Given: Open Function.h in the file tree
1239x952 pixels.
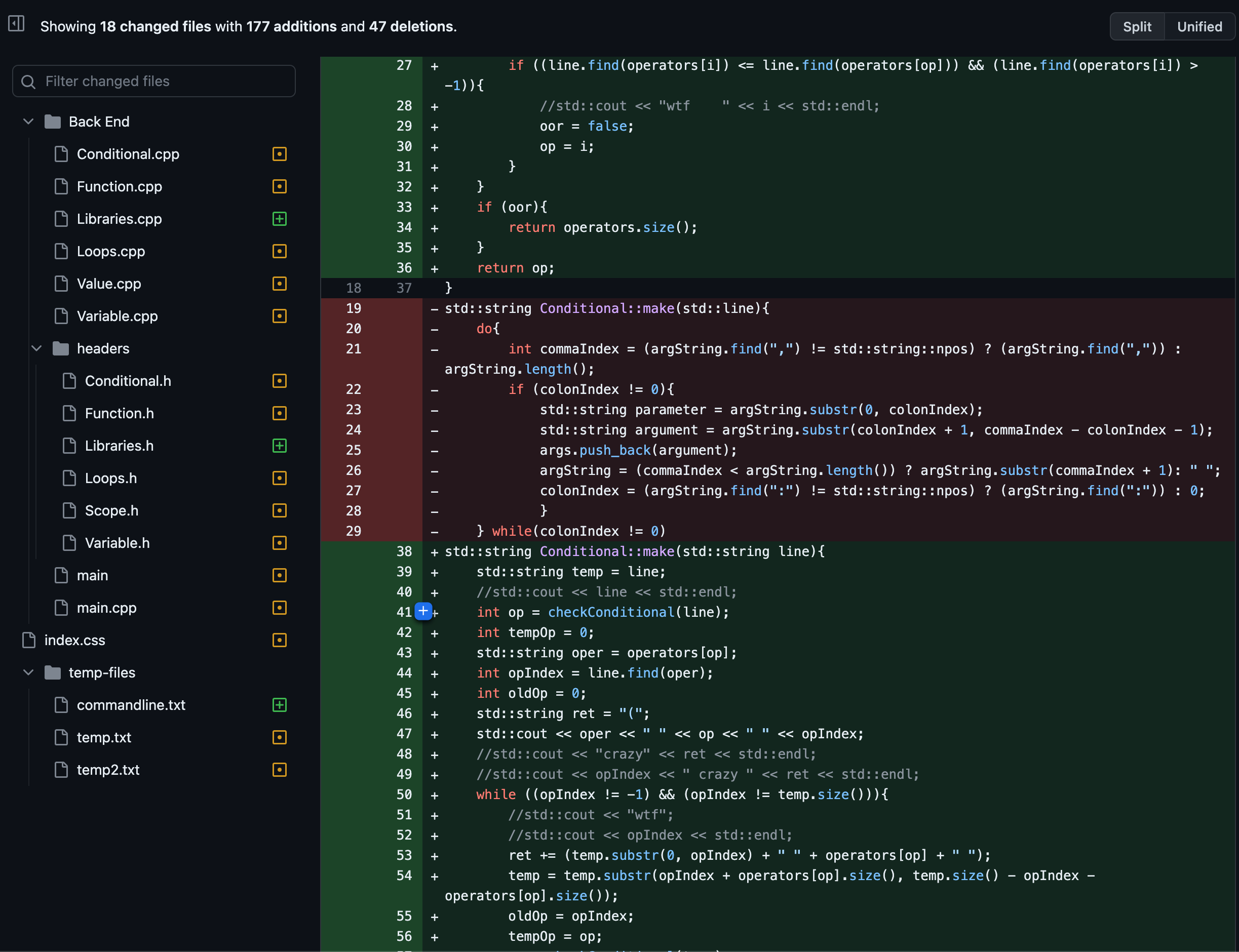Looking at the screenshot, I should point(119,414).
